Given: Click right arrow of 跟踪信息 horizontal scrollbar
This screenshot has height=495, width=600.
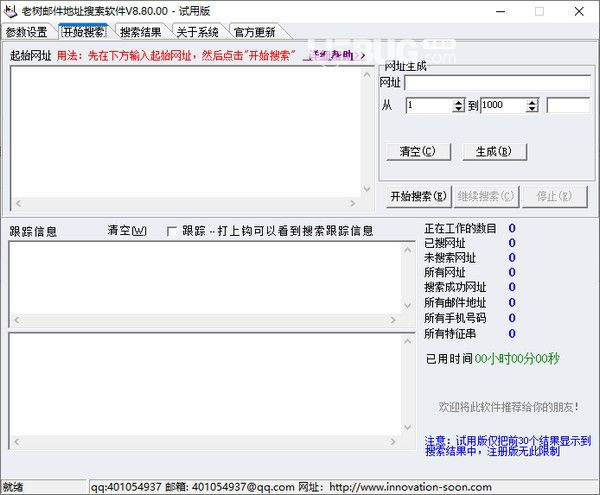Looking at the screenshot, I should point(393,320).
